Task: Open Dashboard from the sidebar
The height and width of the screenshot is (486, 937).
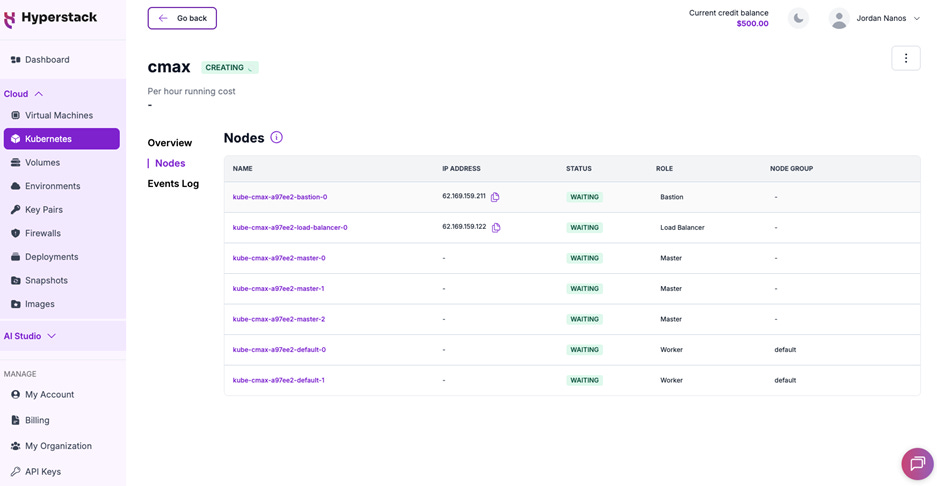Action: pyautogui.click(x=40, y=60)
